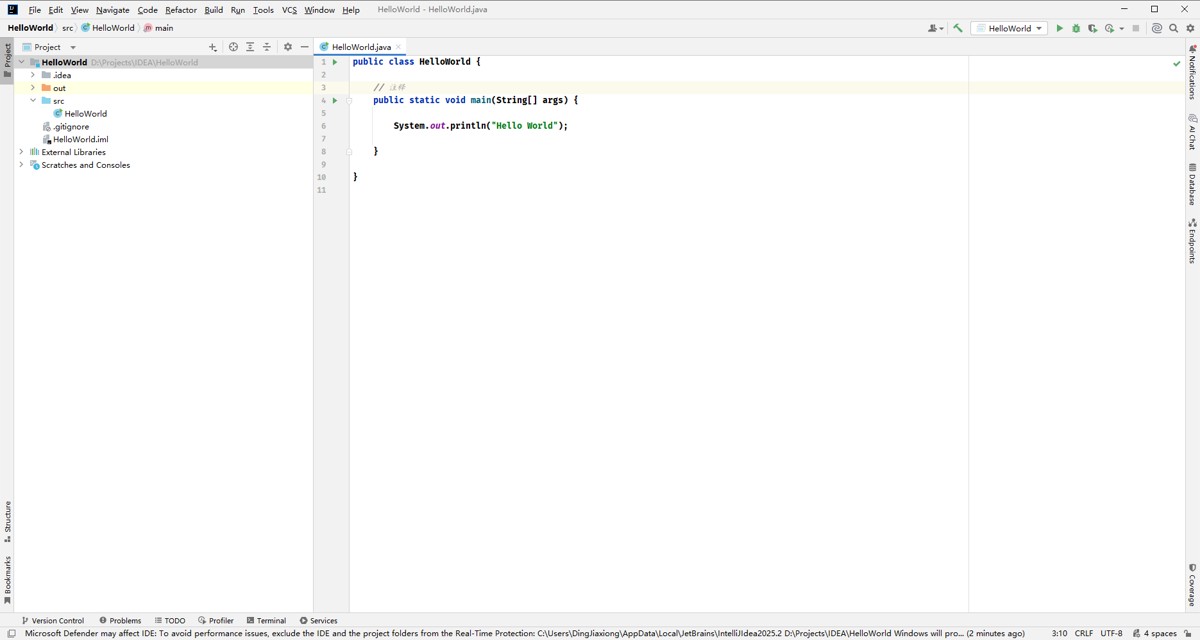Image resolution: width=1200 pixels, height=640 pixels.
Task: Start debugging with the green bug icon
Action: [1076, 28]
